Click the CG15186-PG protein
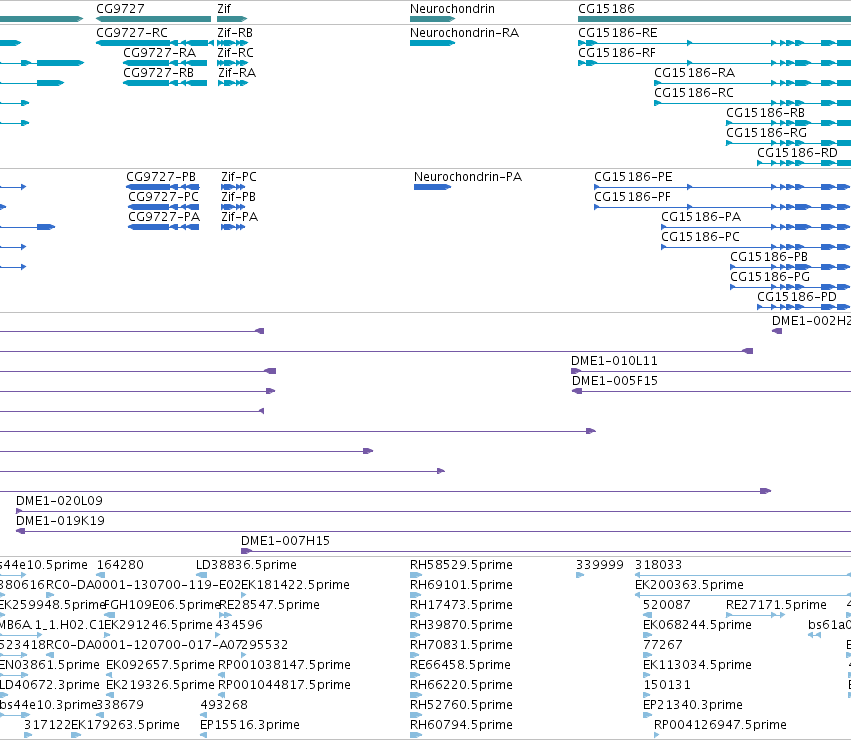This screenshot has height=740, width=851. pyautogui.click(x=770, y=277)
